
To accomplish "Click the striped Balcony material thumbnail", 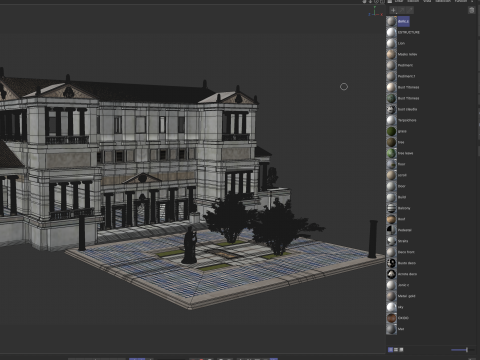I will pyautogui.click(x=391, y=208).
